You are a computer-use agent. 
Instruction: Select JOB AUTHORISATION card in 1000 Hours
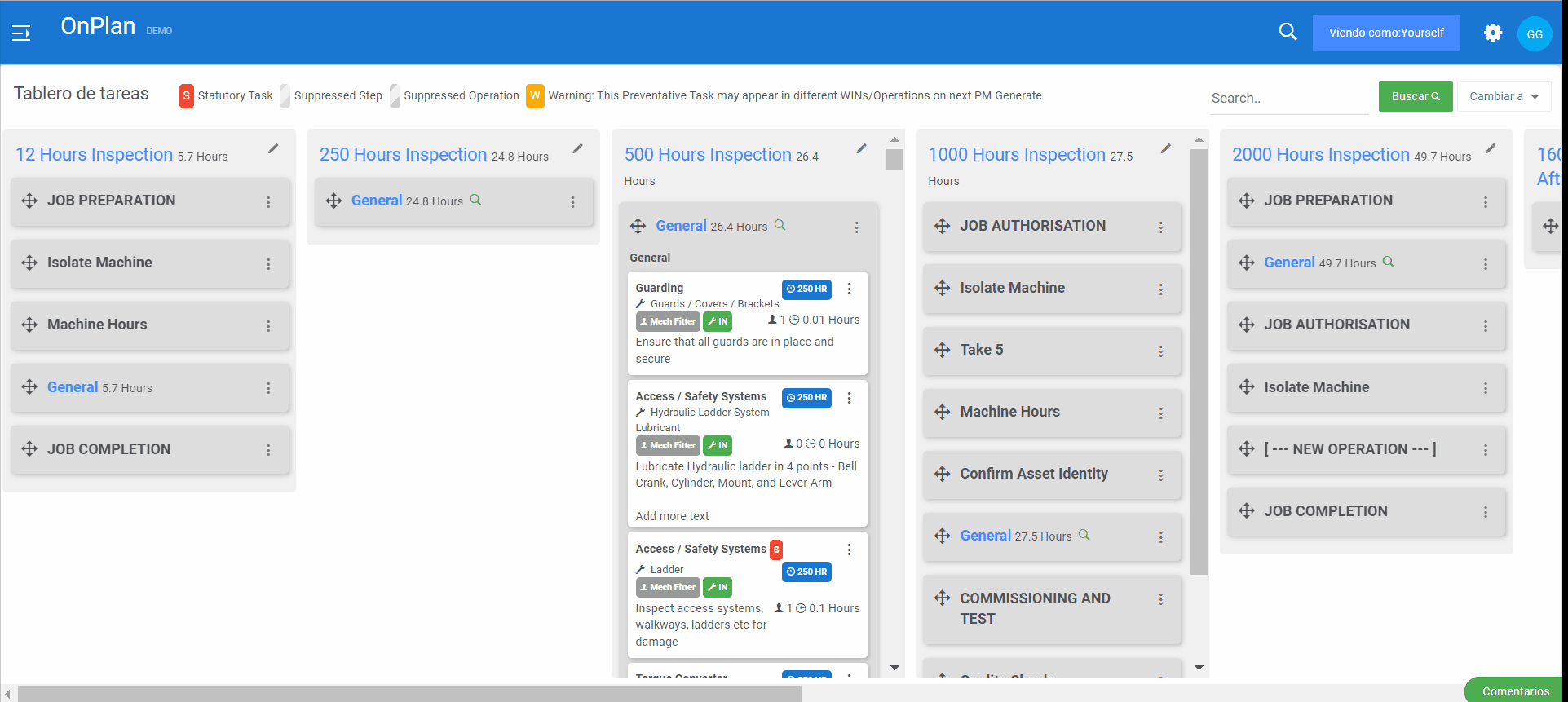pyautogui.click(x=1052, y=226)
